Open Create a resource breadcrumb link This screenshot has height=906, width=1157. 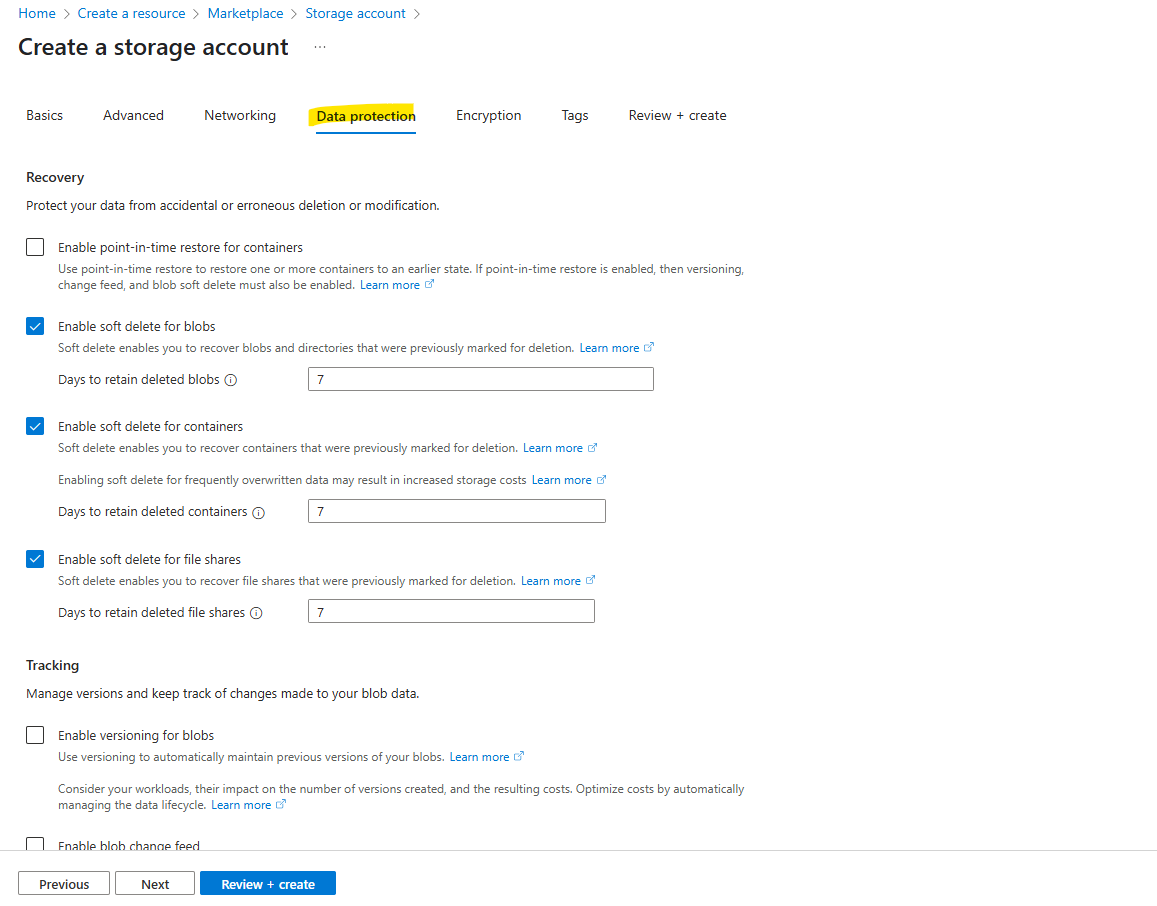[x=131, y=13]
